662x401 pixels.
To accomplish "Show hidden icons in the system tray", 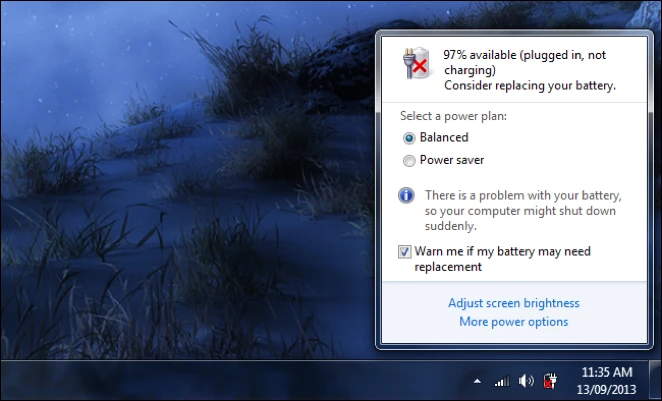I will [x=477, y=381].
